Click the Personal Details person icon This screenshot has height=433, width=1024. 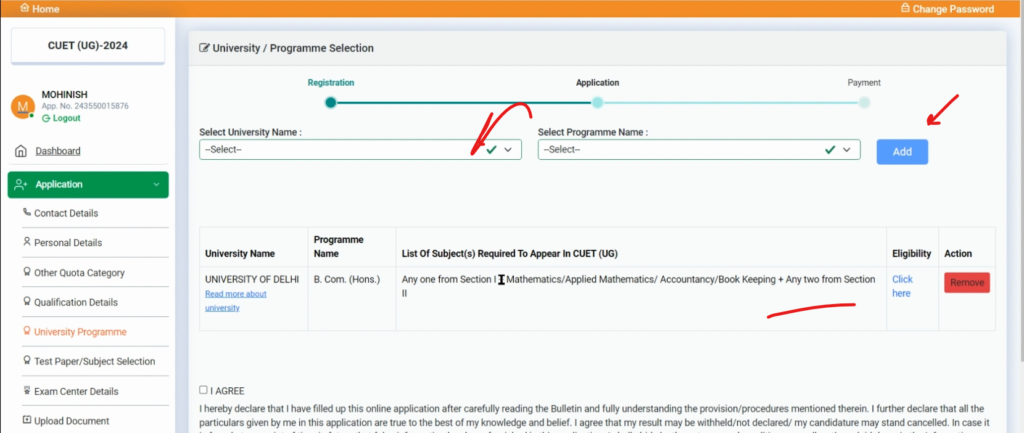pyautogui.click(x=26, y=243)
